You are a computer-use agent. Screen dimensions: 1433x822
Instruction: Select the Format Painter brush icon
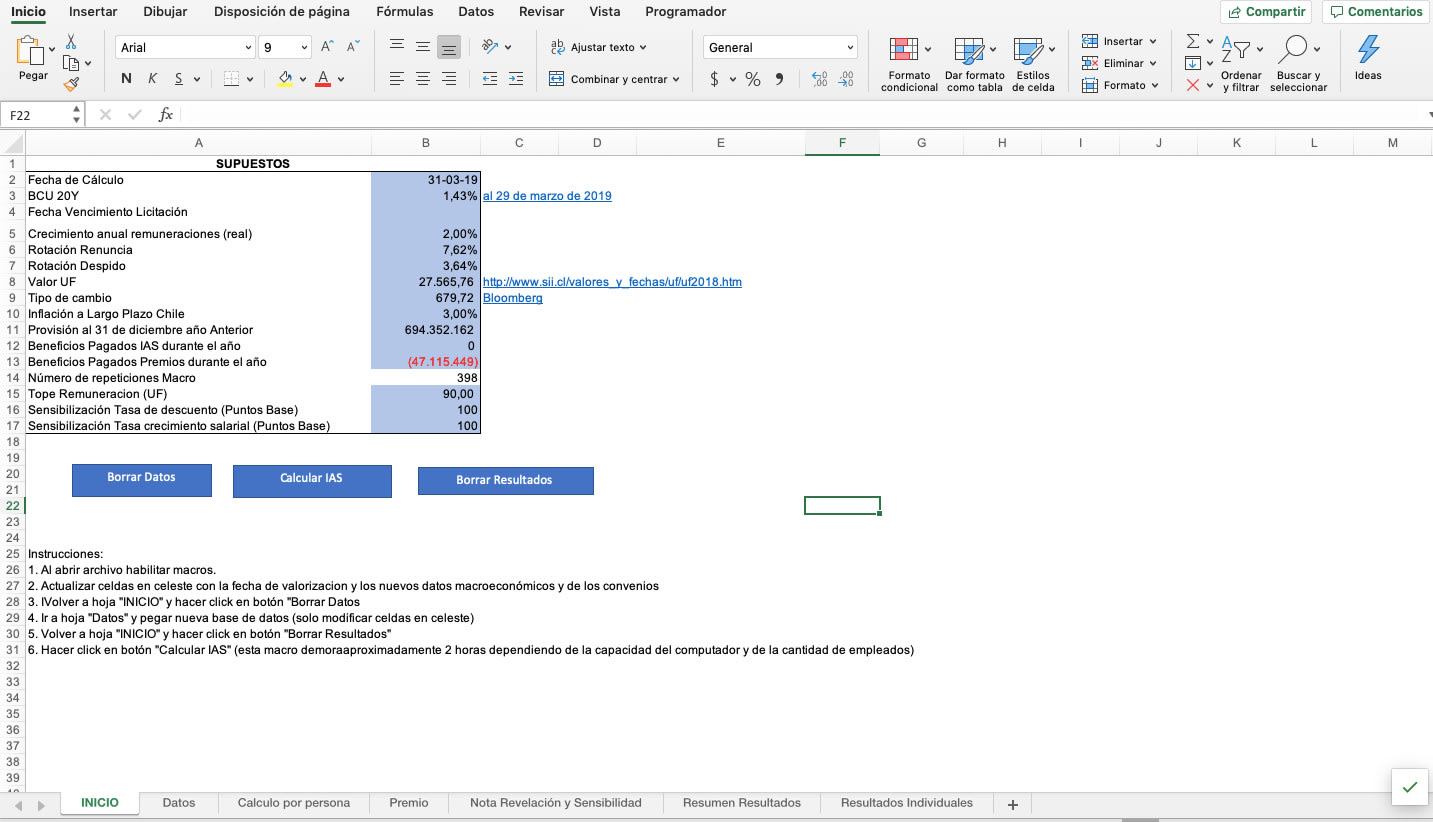(x=71, y=85)
